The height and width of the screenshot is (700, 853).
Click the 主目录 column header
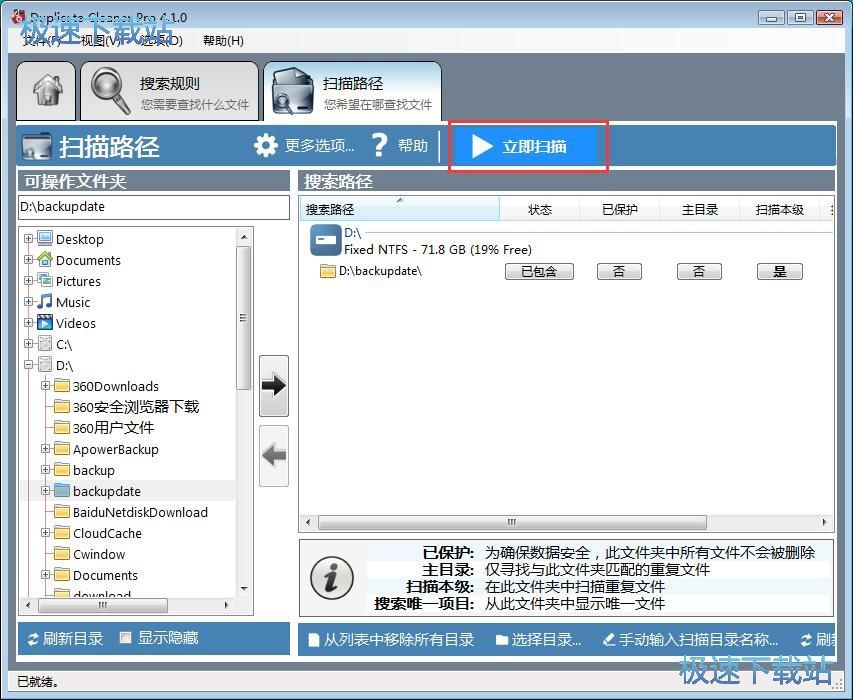click(x=700, y=209)
